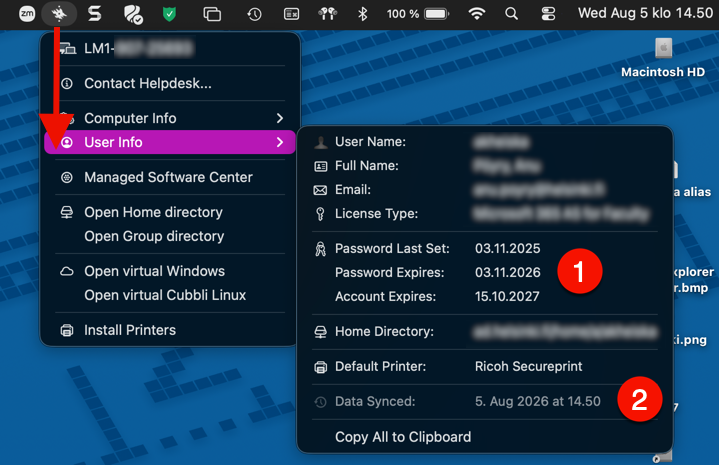The height and width of the screenshot is (465, 719).
Task: Open the Wi-Fi menu
Action: tap(477, 14)
